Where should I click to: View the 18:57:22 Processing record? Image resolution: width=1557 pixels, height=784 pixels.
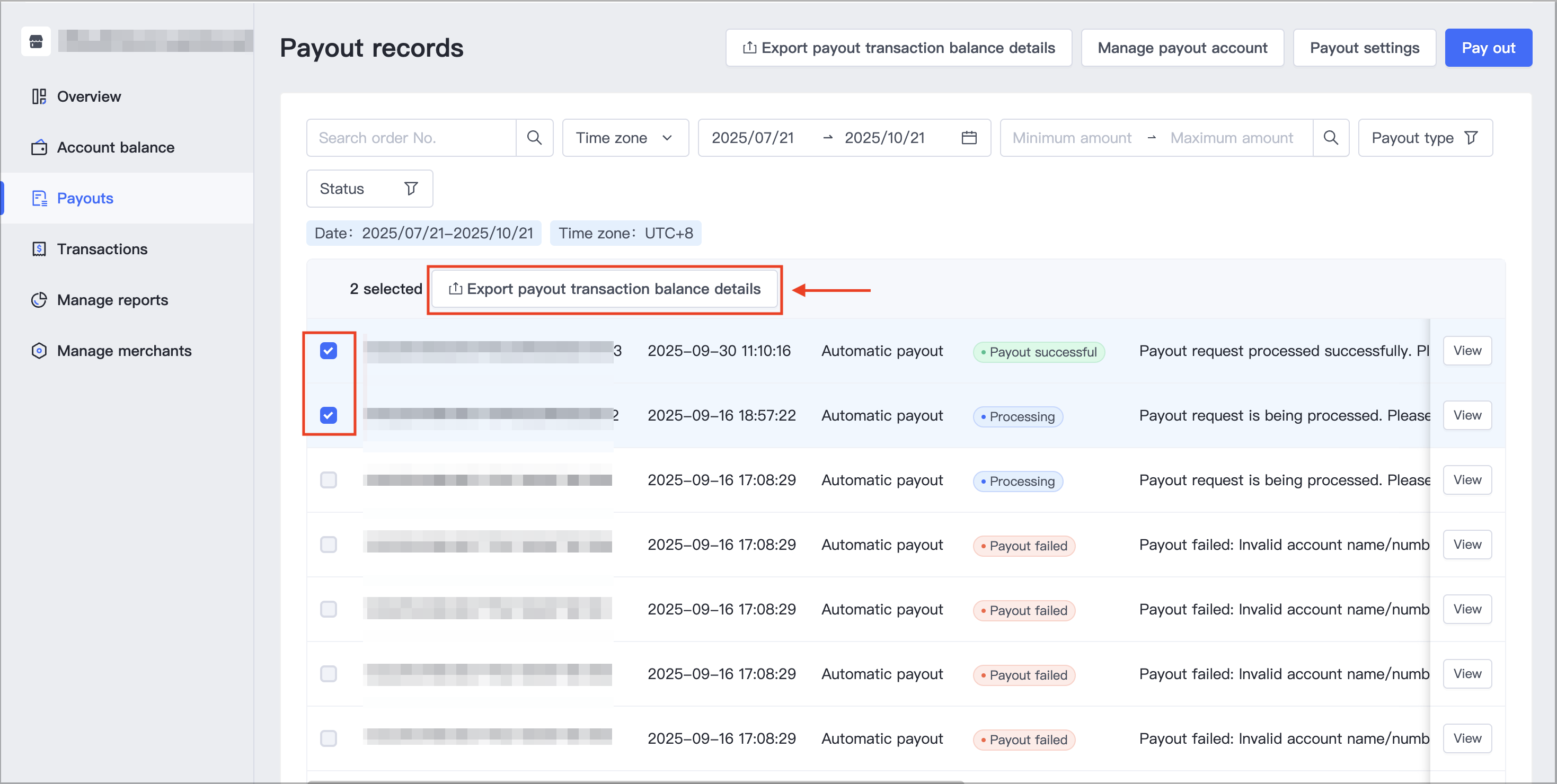pos(1467,415)
